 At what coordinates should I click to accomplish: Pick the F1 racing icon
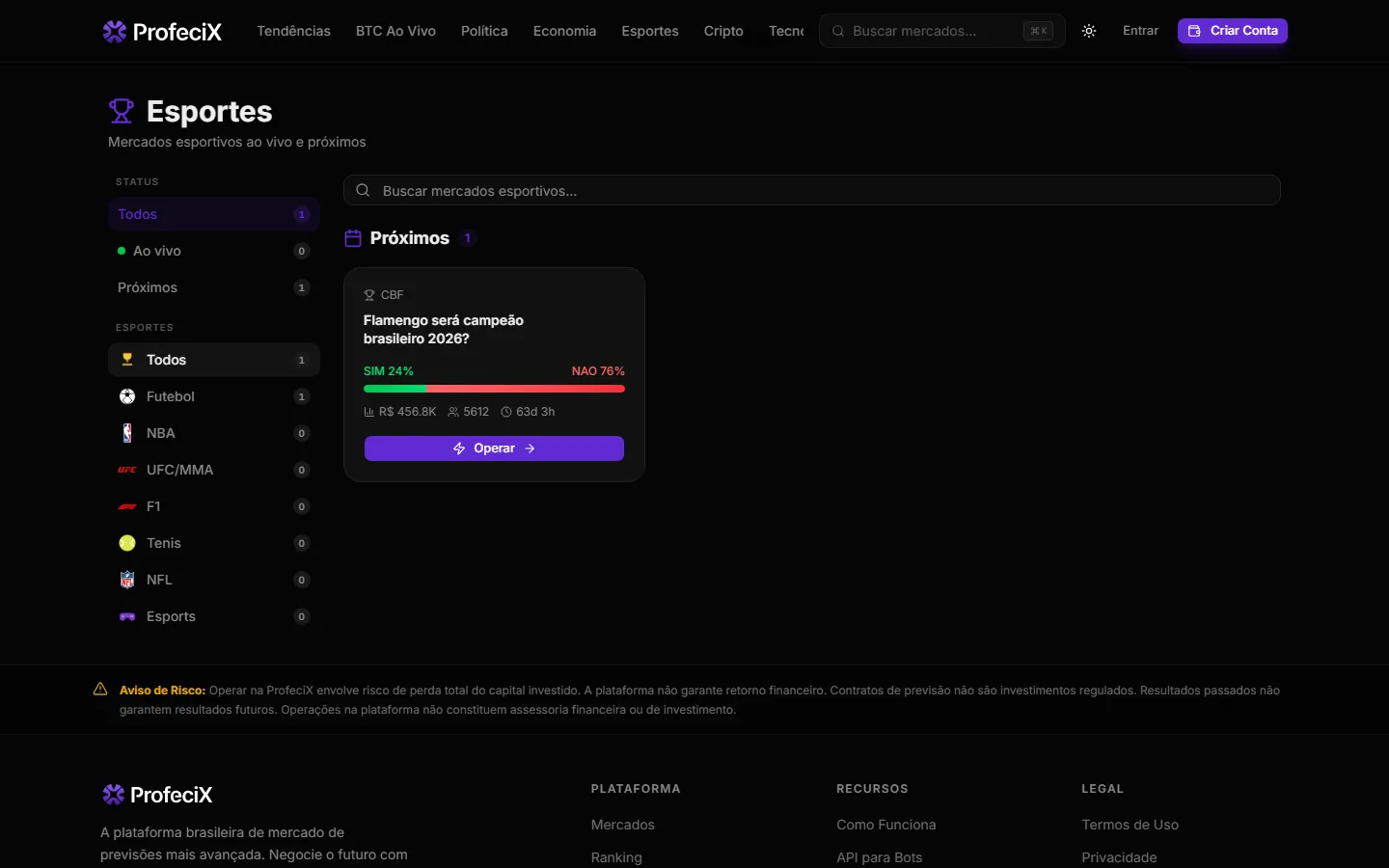point(127,506)
